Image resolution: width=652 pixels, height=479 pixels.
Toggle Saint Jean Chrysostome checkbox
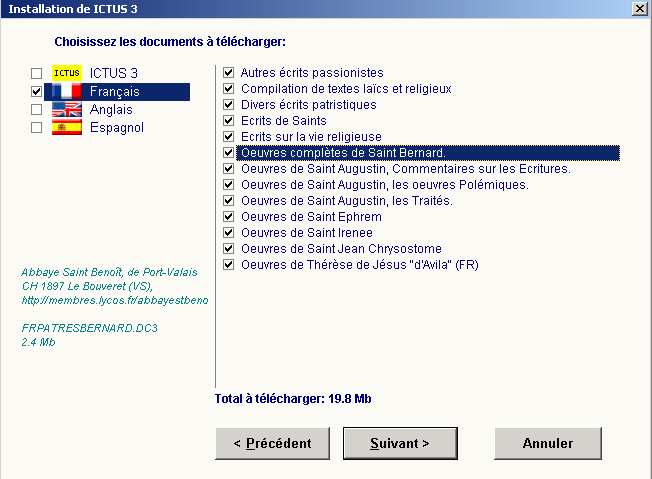[x=228, y=249]
